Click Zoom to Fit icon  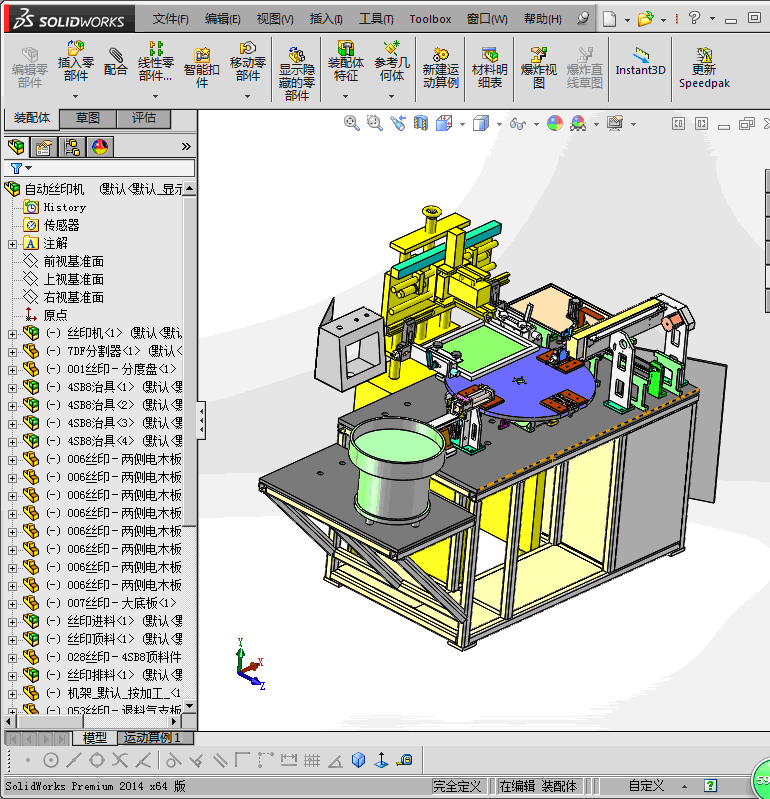click(x=352, y=123)
